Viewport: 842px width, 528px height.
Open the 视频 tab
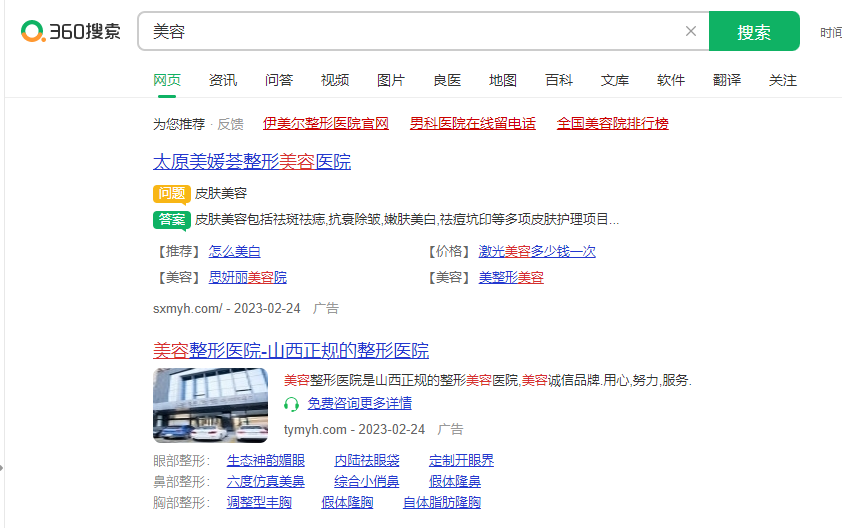(335, 81)
